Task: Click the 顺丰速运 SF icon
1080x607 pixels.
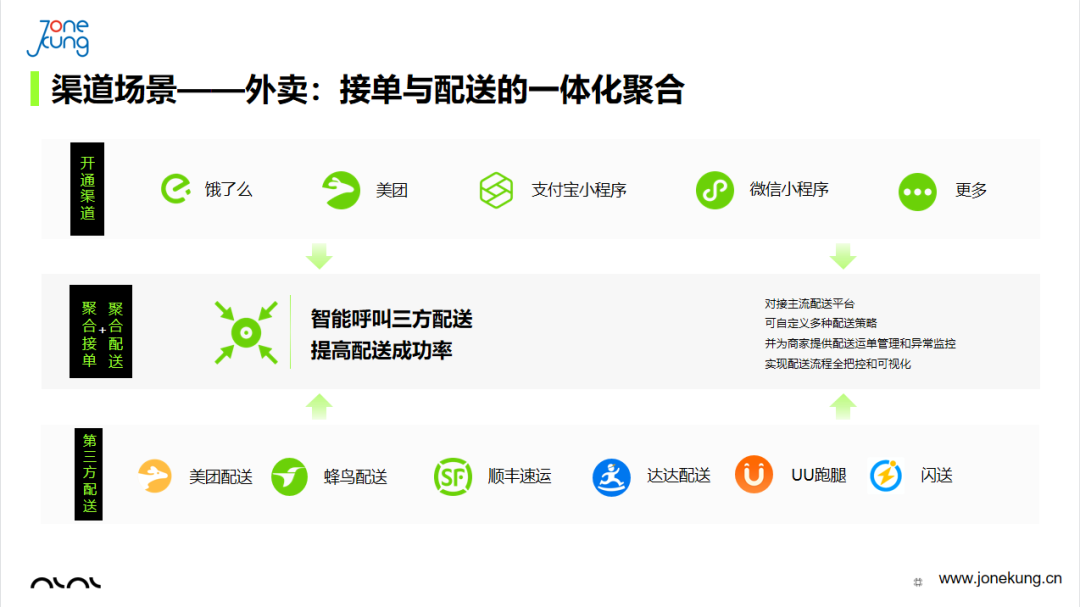Action: coord(453,476)
